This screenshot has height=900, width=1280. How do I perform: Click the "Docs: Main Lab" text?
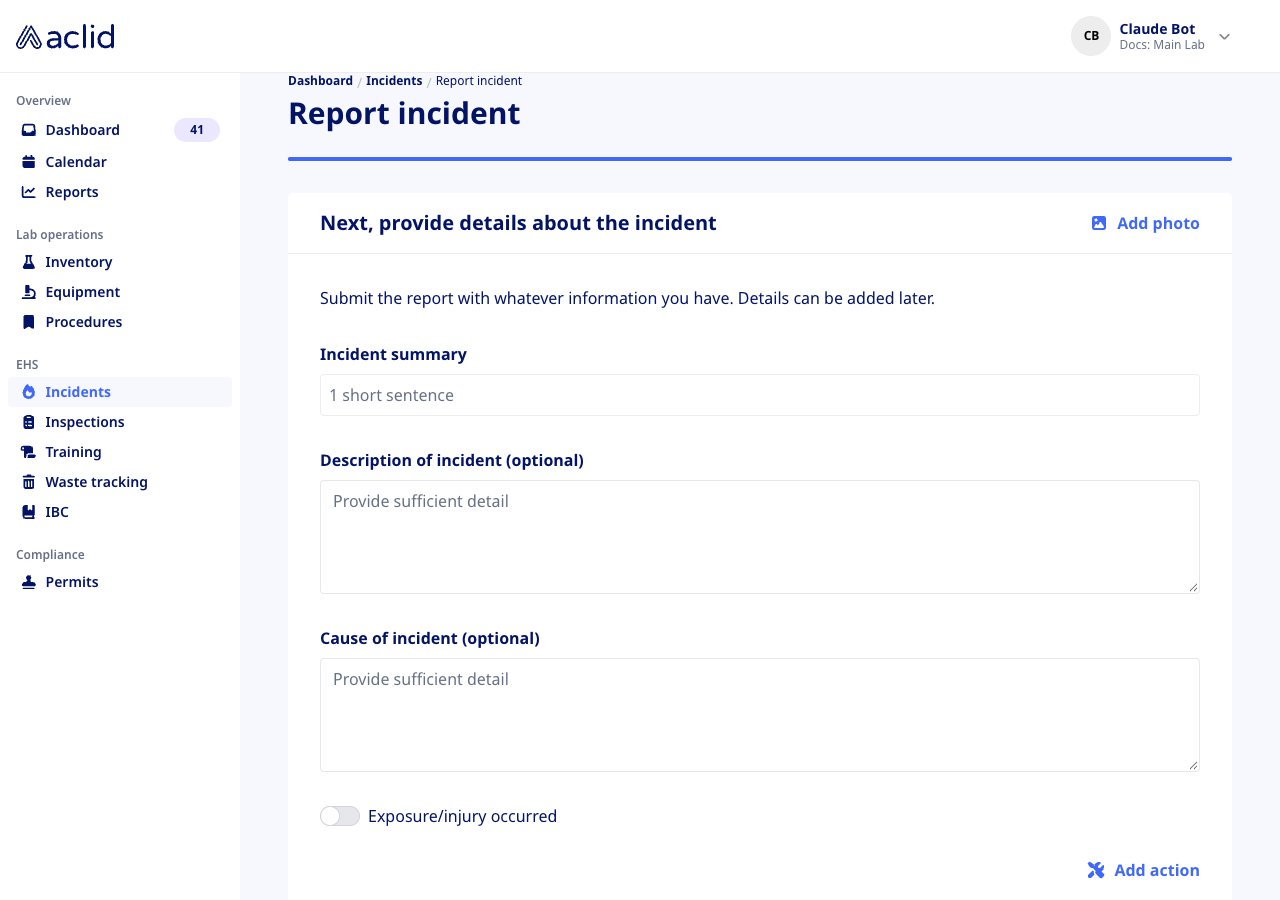[x=1162, y=45]
